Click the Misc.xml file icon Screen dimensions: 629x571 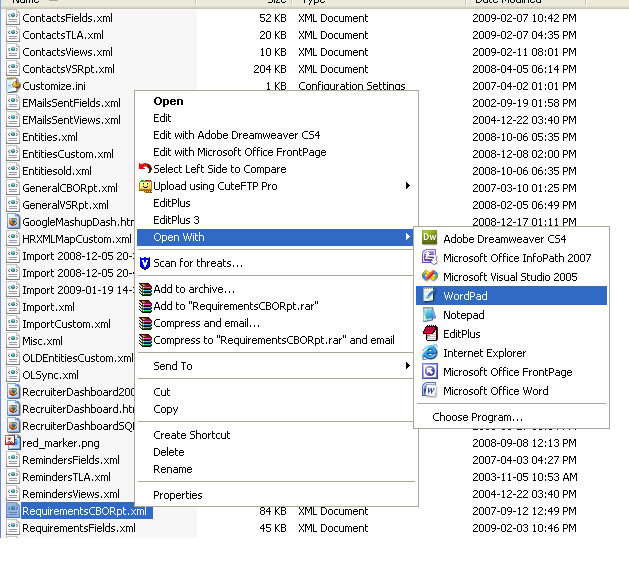(13, 341)
